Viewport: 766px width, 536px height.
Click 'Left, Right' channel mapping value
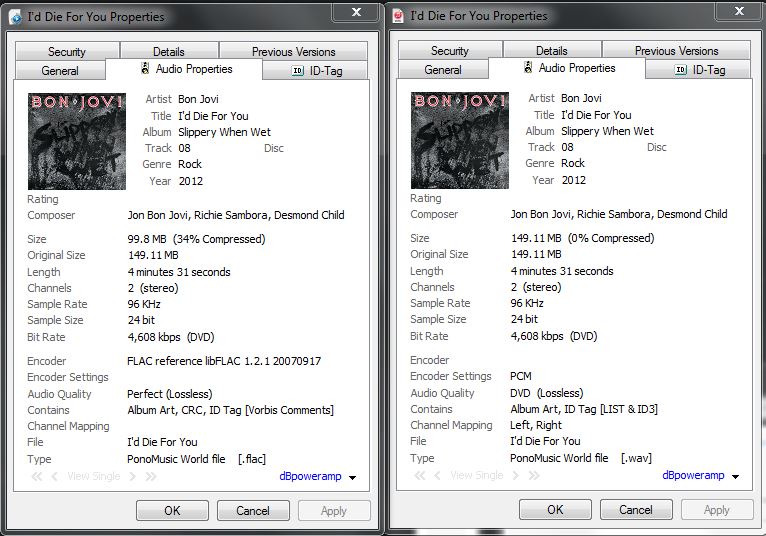(x=536, y=425)
